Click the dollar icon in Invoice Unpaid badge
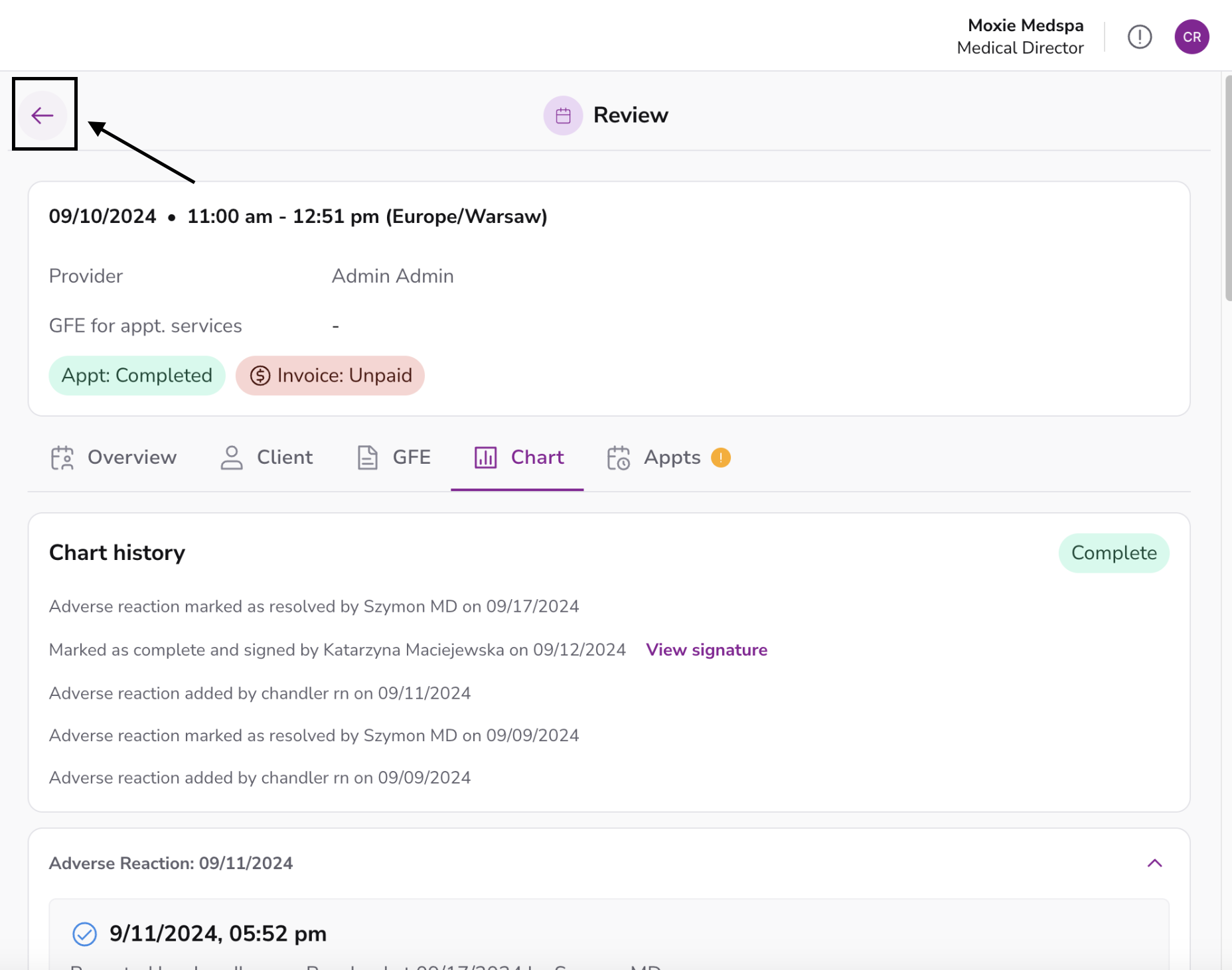Image resolution: width=1232 pixels, height=970 pixels. click(x=260, y=376)
